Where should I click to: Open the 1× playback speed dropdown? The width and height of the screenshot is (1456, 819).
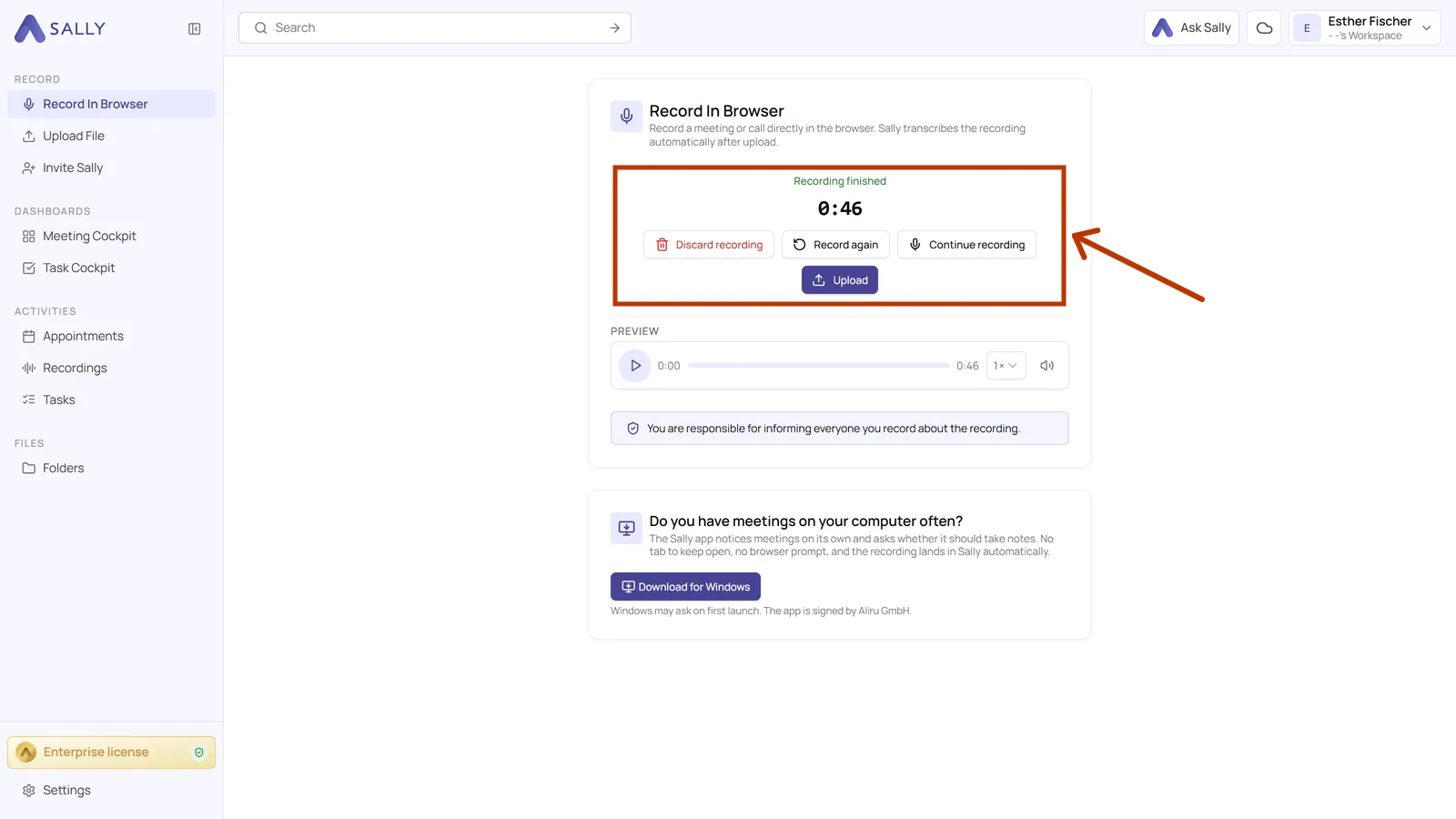coord(1006,366)
